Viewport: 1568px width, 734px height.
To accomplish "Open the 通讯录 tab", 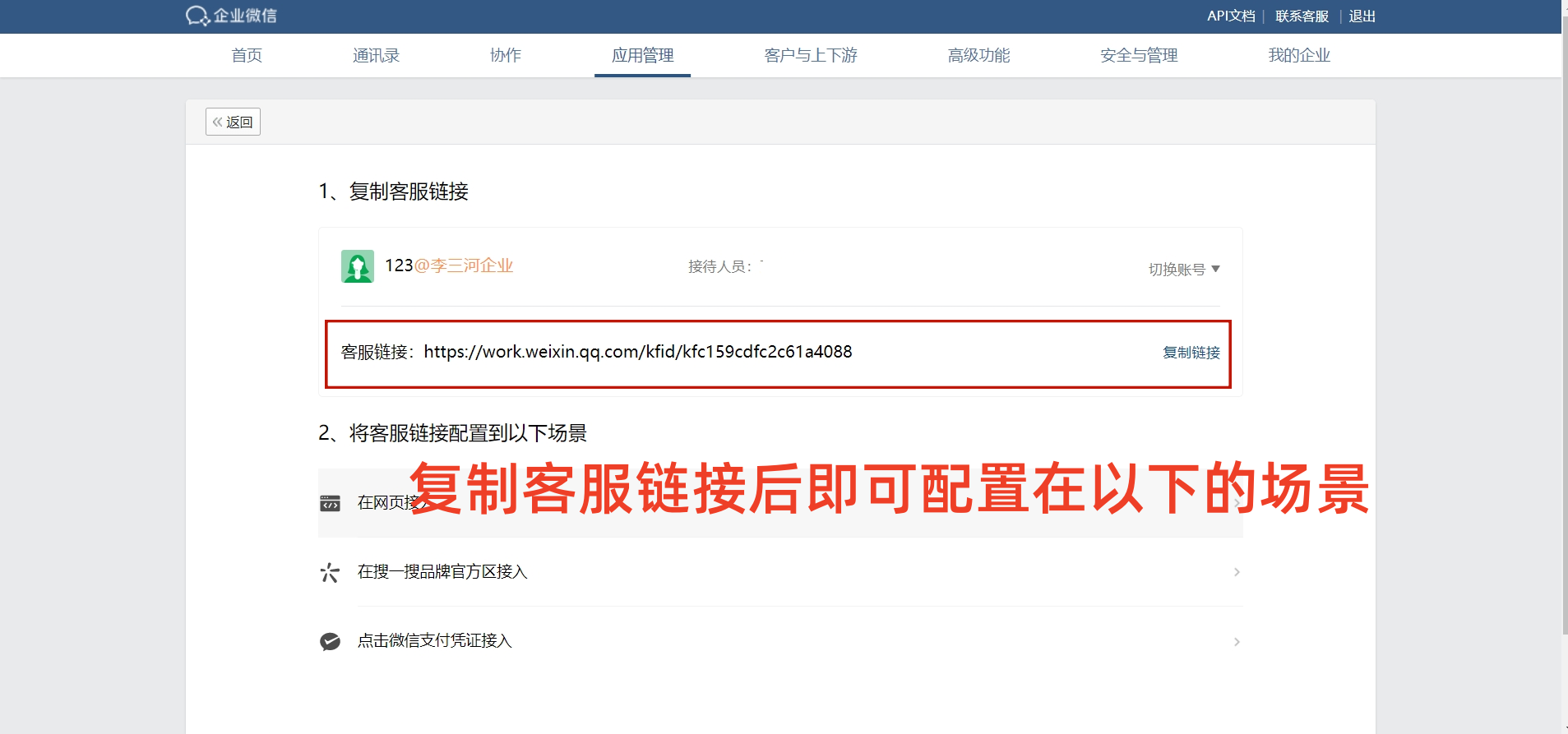I will pos(376,55).
